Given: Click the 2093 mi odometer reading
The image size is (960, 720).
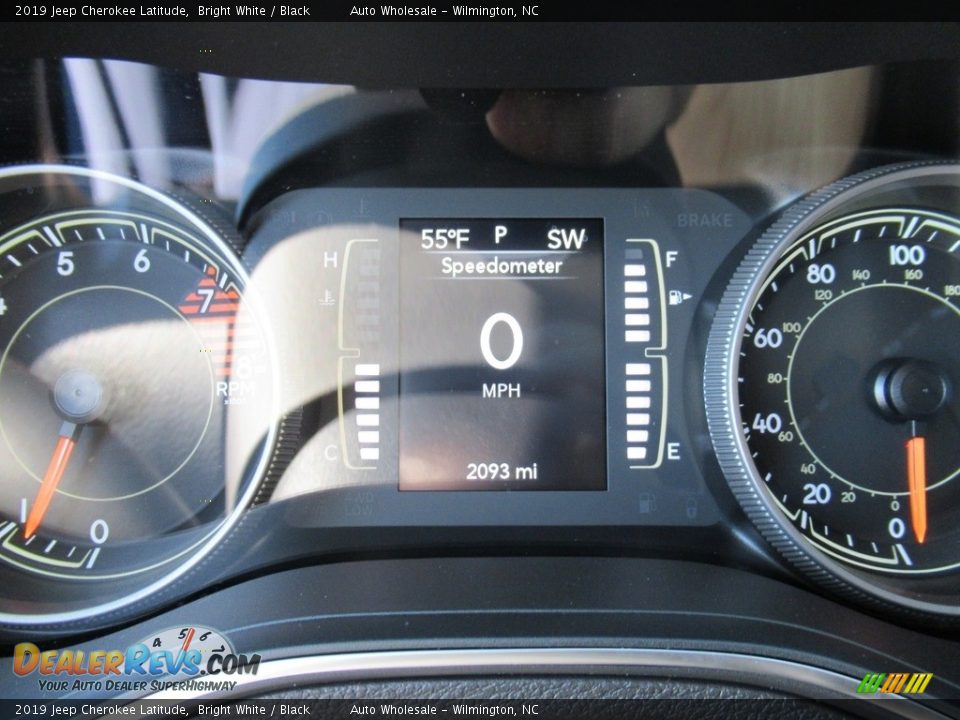Looking at the screenshot, I should coord(501,470).
